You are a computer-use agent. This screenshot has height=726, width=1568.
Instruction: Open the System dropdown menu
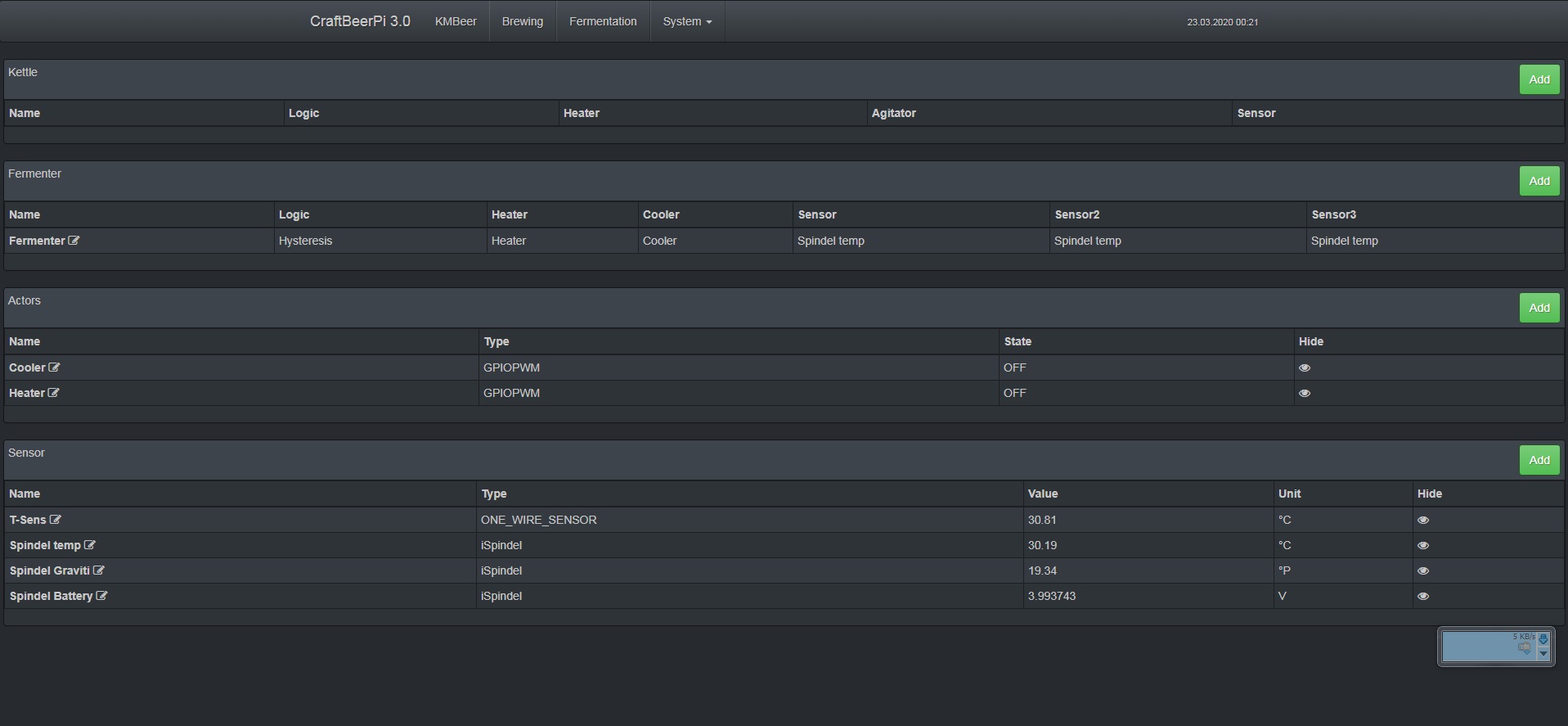click(687, 21)
